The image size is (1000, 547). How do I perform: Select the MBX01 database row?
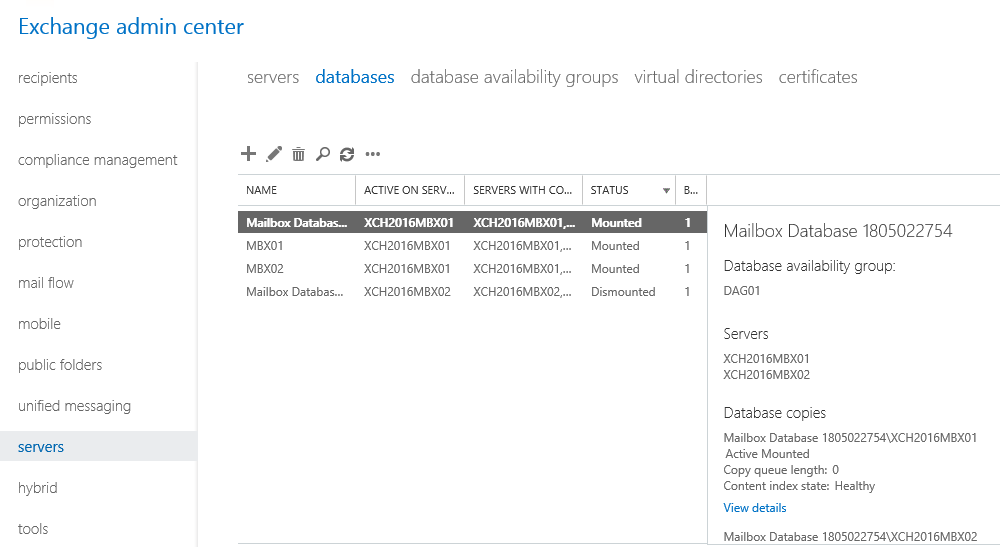click(473, 245)
